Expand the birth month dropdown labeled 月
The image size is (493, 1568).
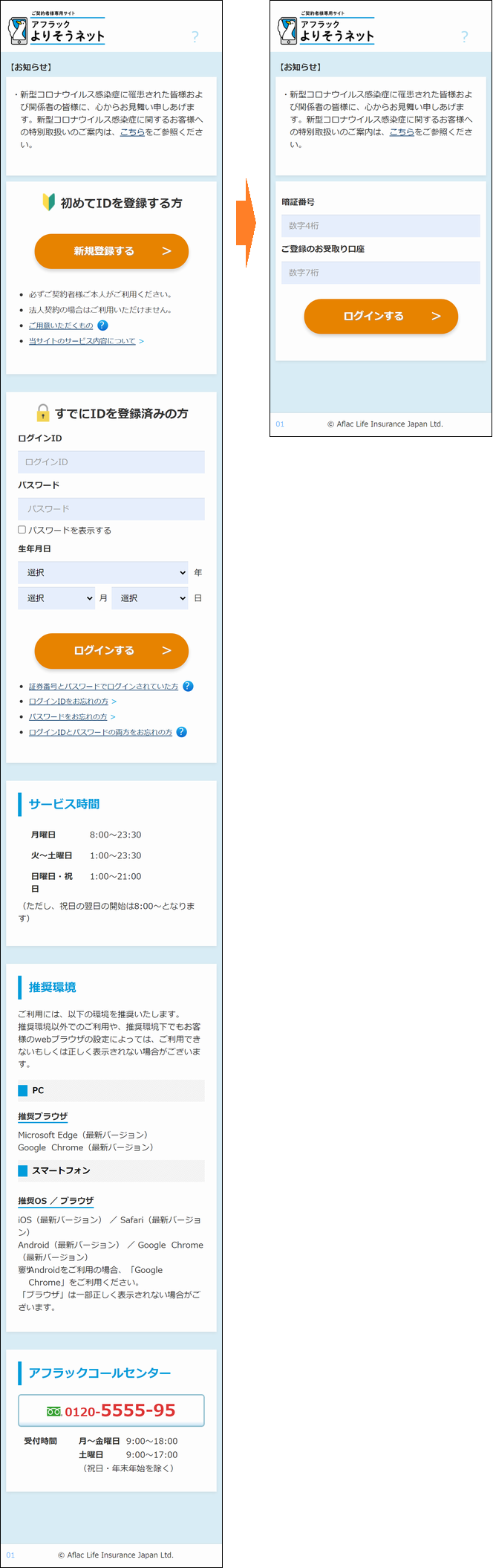pyautogui.click(x=56, y=598)
